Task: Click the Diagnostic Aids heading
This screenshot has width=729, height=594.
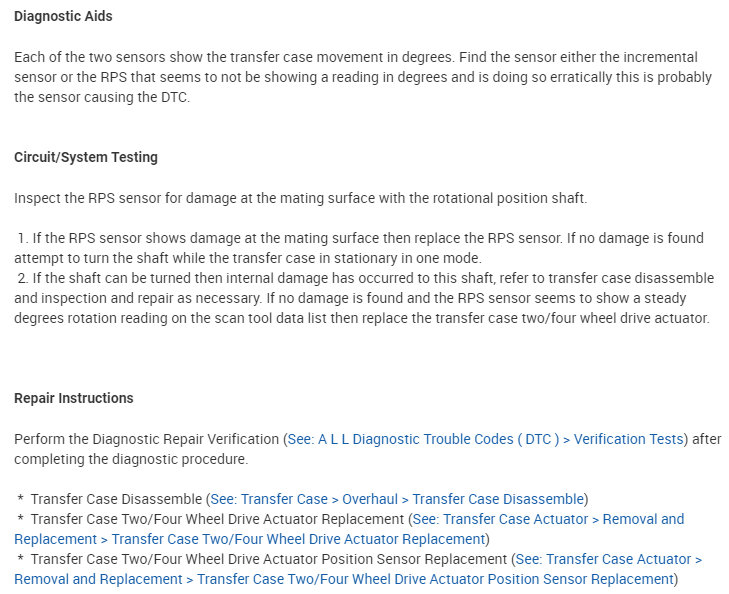Action: [x=63, y=16]
